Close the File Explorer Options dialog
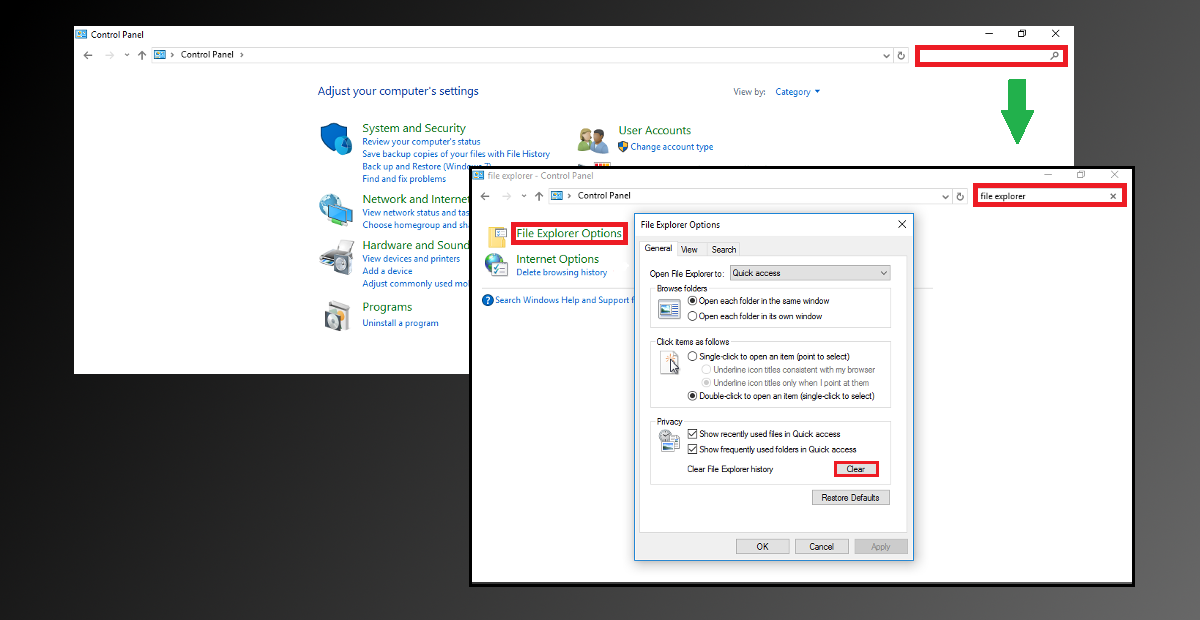The image size is (1200, 620). (901, 224)
